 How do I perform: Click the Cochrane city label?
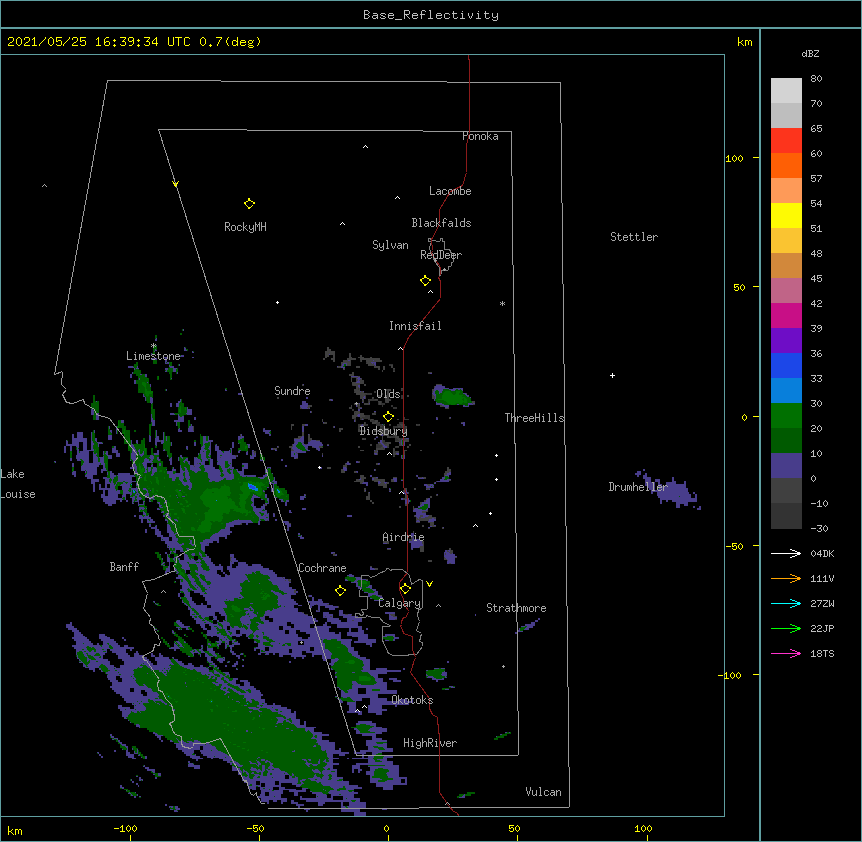[x=322, y=568]
